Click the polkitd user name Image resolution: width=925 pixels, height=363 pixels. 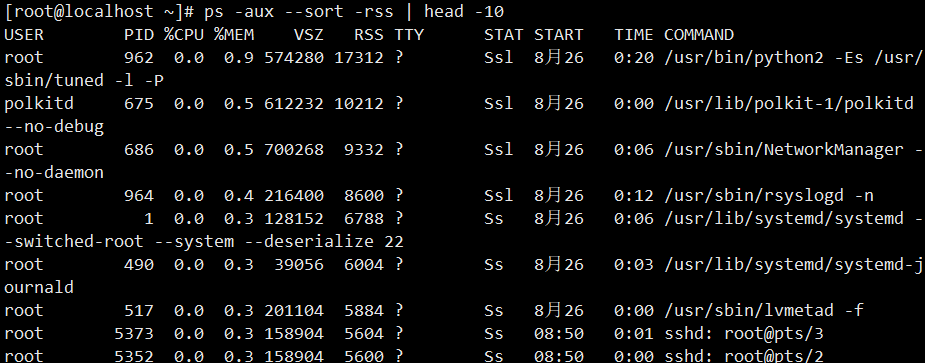pyautogui.click(x=40, y=104)
